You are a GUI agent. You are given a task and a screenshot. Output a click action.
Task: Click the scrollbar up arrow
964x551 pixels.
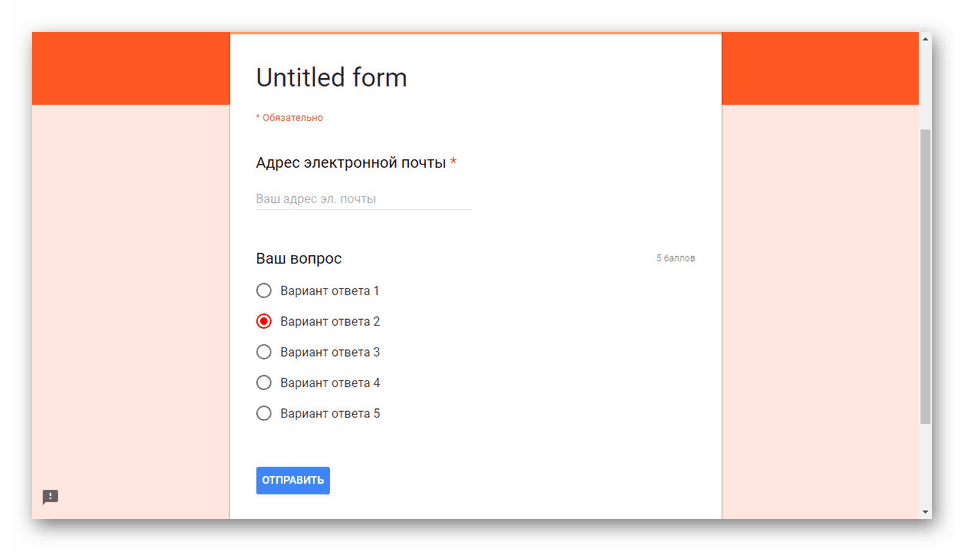point(925,39)
